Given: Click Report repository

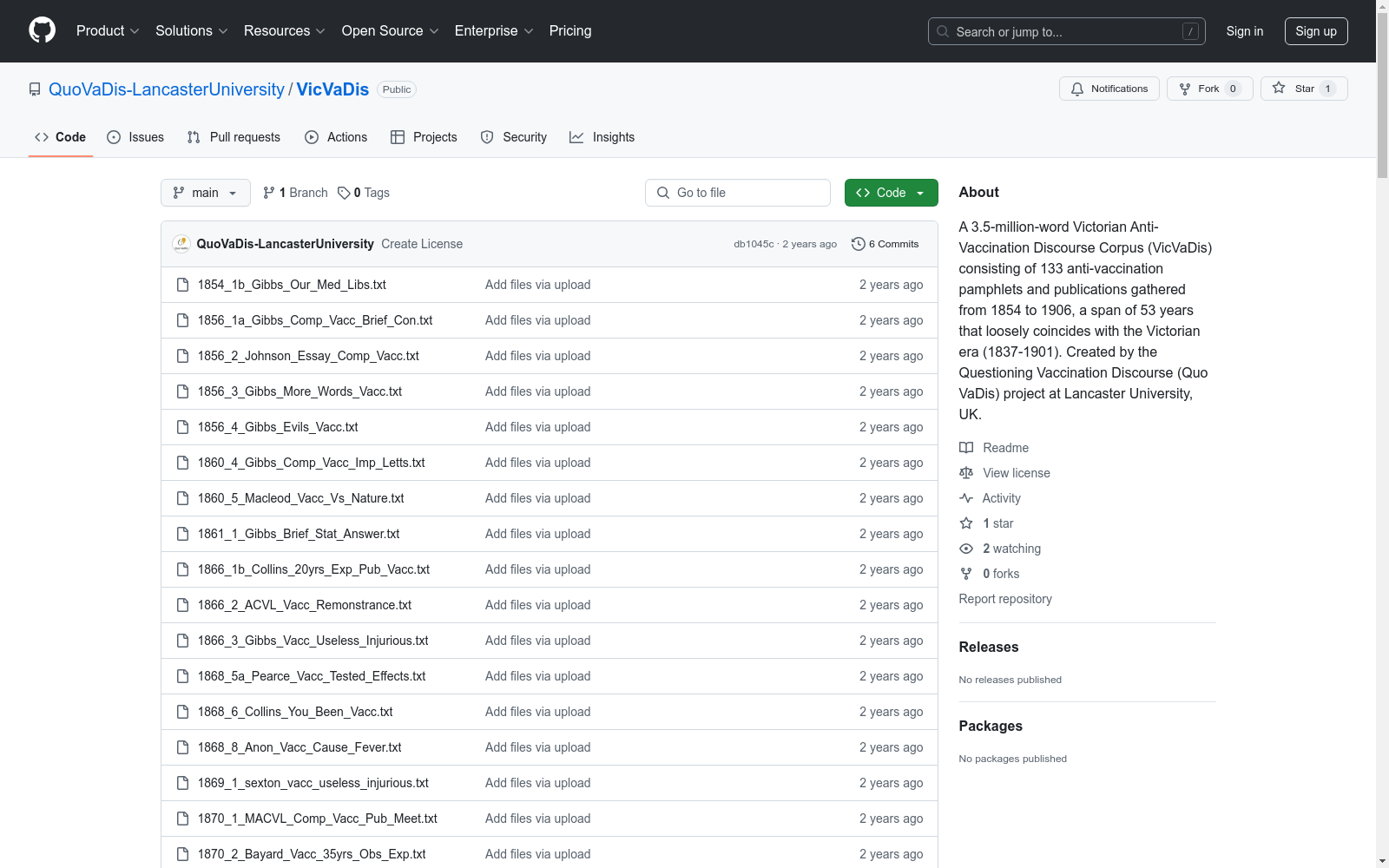Looking at the screenshot, I should tap(1005, 599).
